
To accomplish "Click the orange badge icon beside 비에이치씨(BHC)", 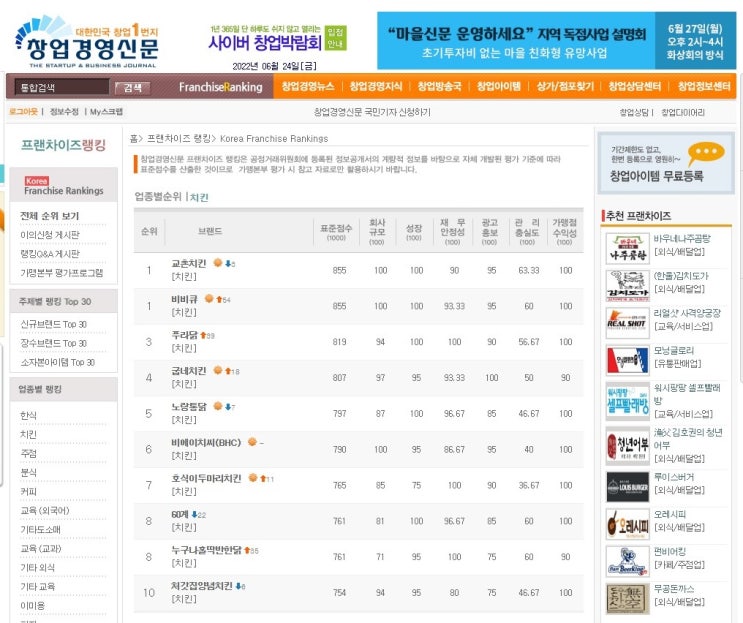I will click(253, 442).
